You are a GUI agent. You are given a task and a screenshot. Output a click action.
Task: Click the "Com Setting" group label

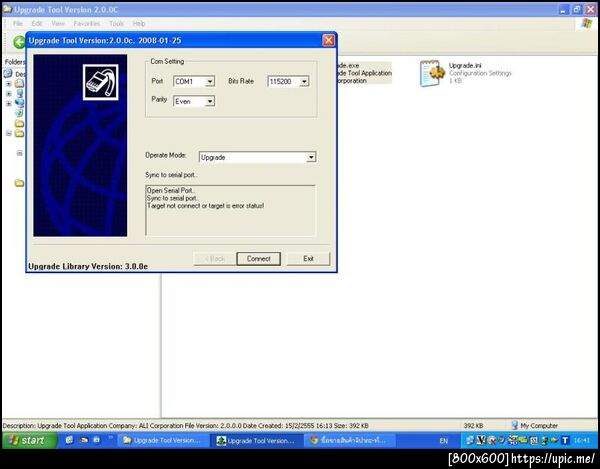point(167,61)
